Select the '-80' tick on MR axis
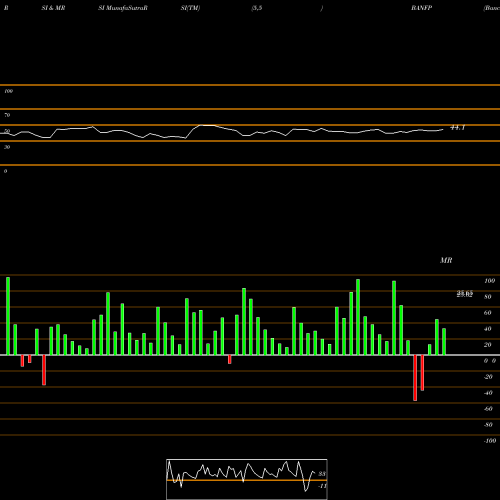Screen dimensions: 500x500 point(488,425)
